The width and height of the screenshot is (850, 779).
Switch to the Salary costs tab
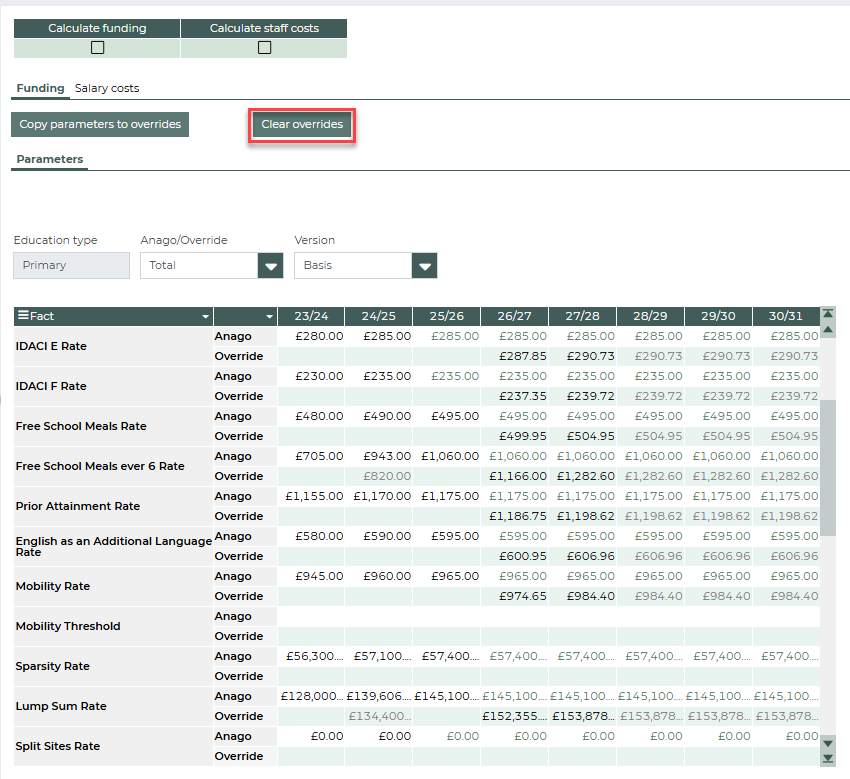tap(107, 88)
